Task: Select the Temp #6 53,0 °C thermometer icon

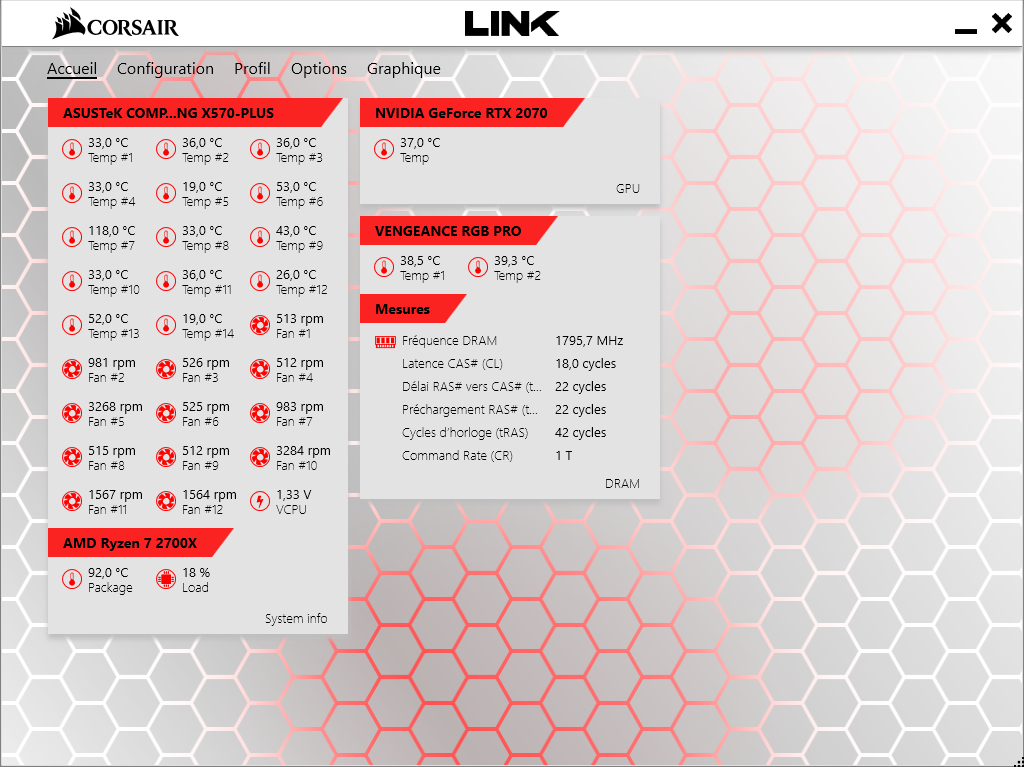Action: [x=260, y=193]
